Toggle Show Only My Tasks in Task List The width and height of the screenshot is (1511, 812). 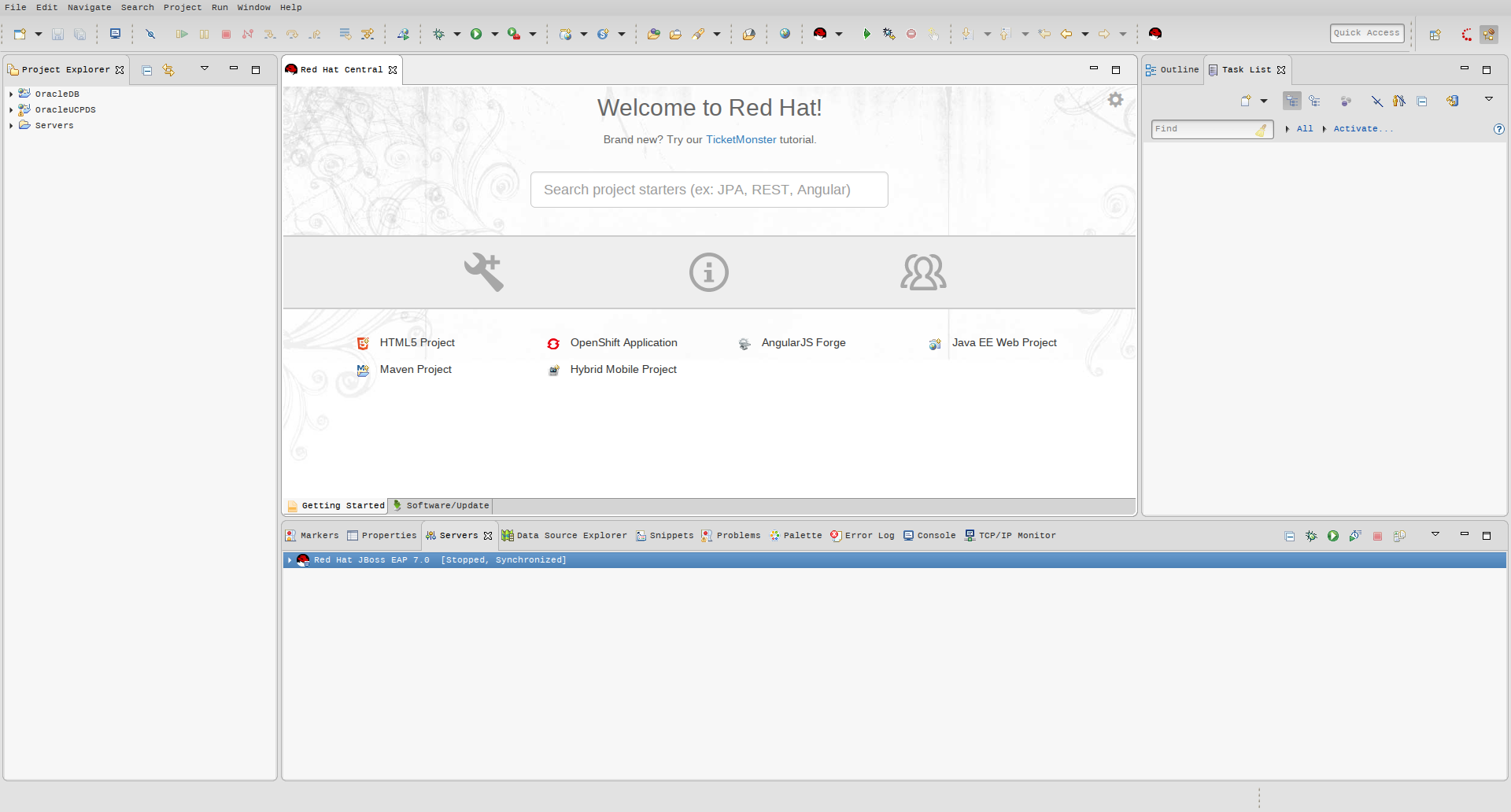click(1398, 101)
